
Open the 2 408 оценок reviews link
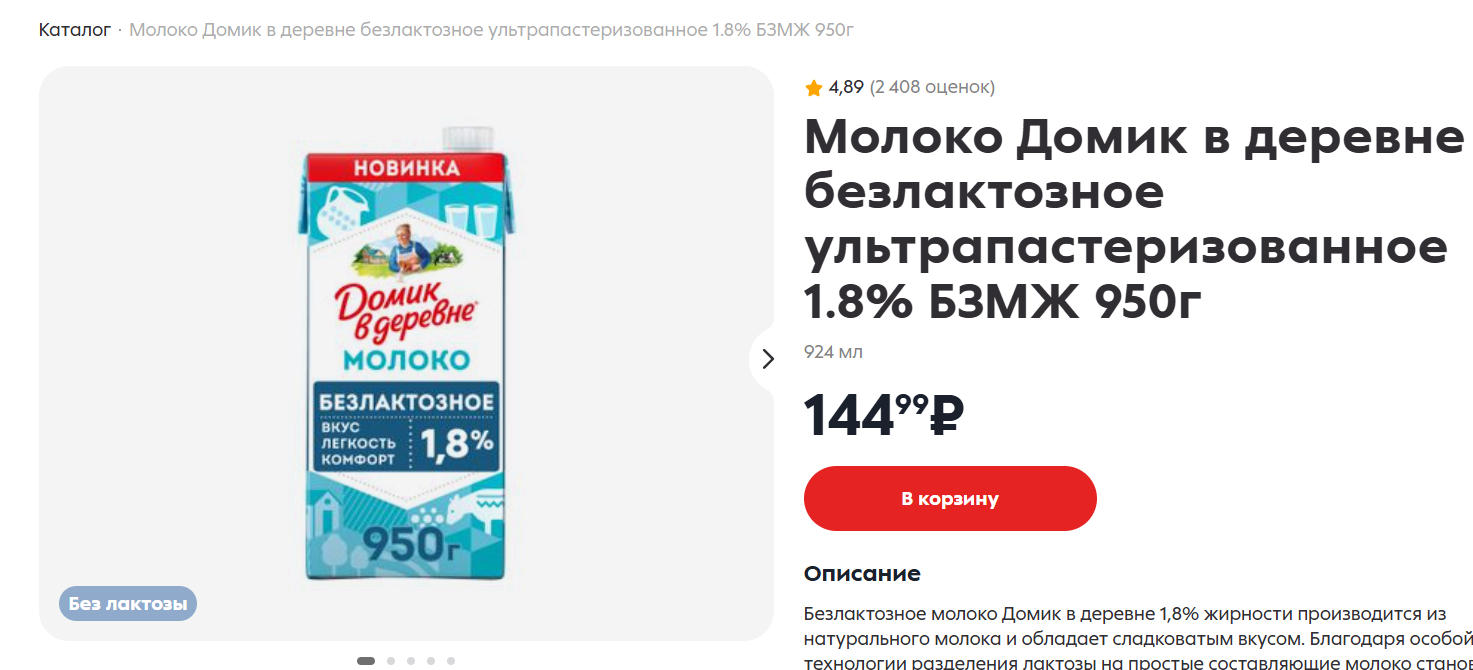(932, 87)
